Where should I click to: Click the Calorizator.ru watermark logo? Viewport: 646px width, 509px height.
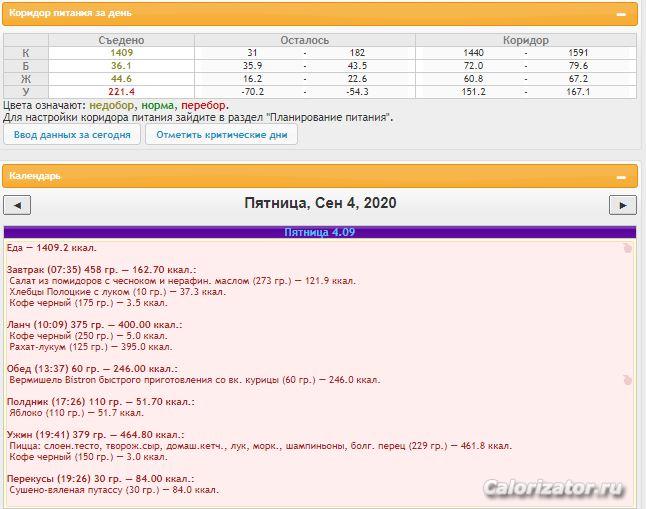tap(556, 488)
